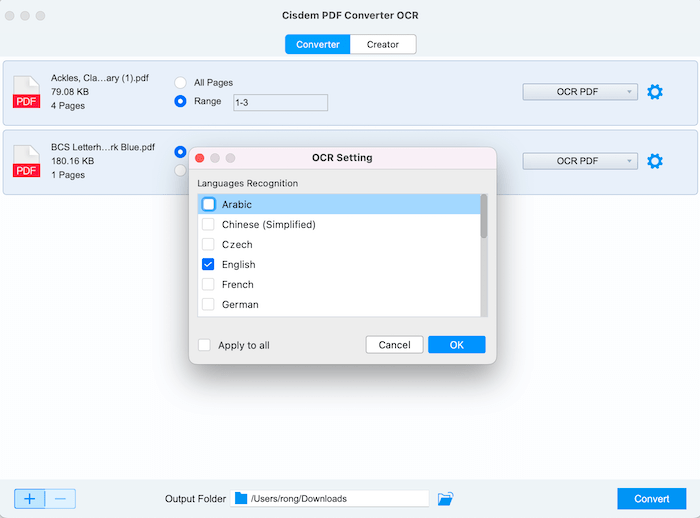This screenshot has height=518, width=700.
Task: Select top radio button of BCS Letterhead row
Action: pyautogui.click(x=180, y=152)
